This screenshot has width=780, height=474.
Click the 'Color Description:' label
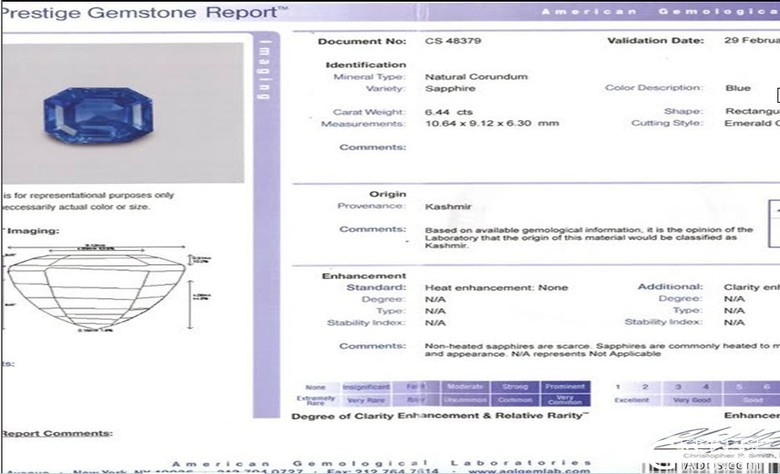tap(654, 88)
